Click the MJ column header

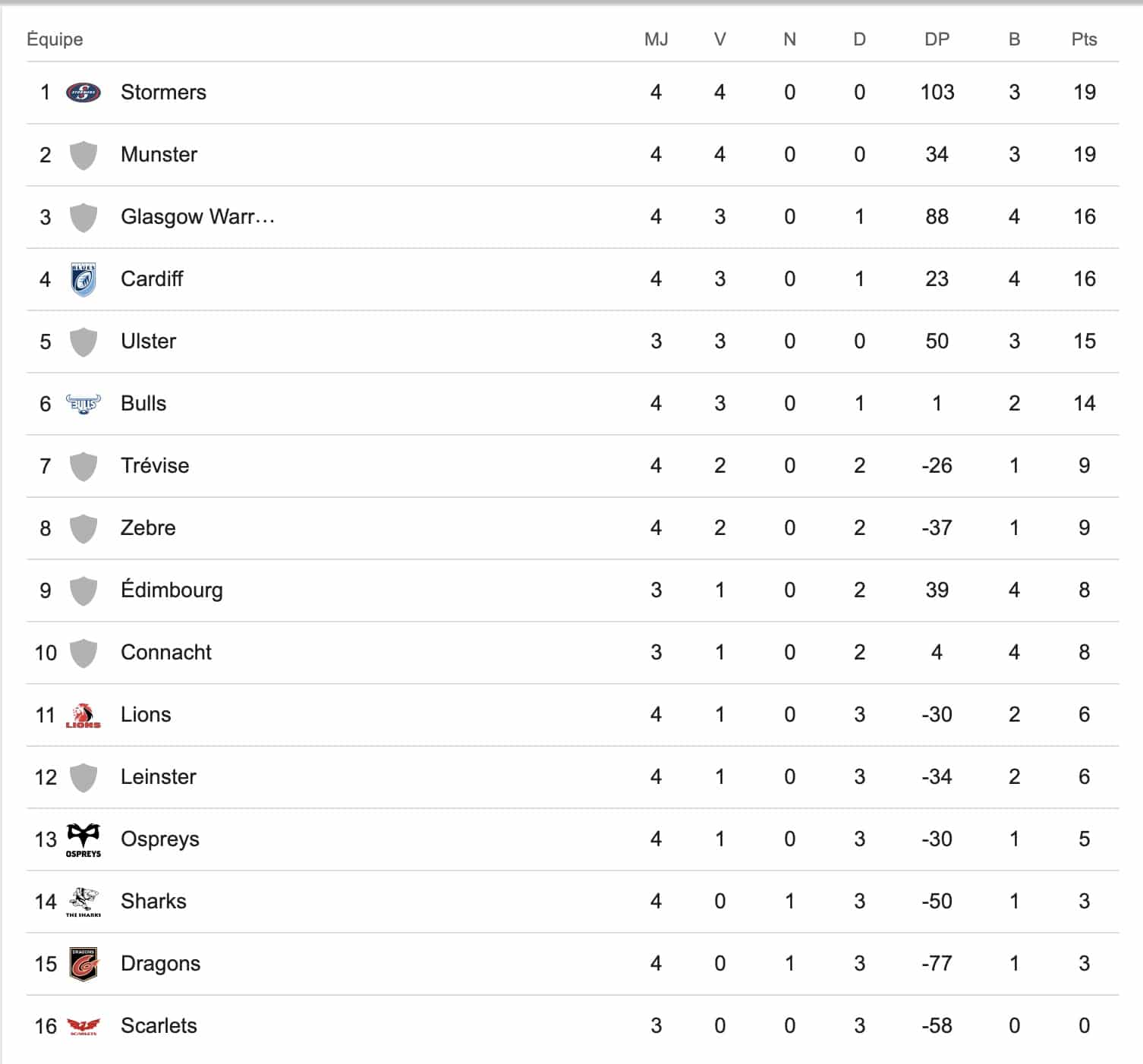(656, 39)
